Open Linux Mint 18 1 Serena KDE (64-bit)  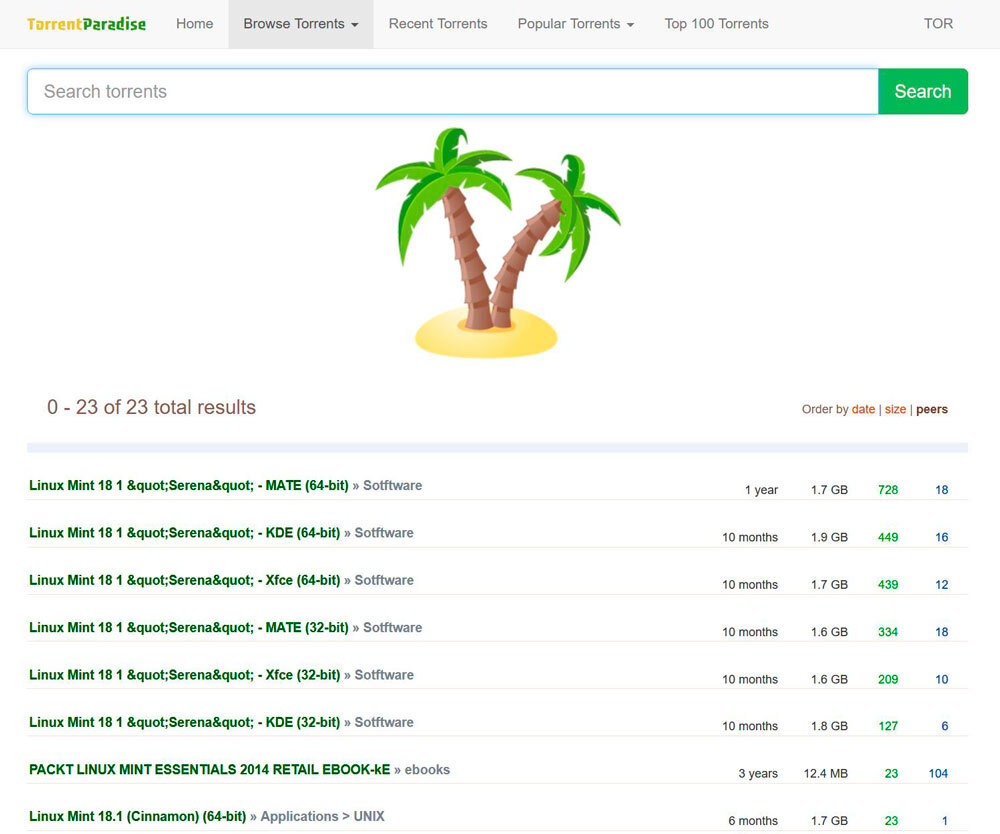tap(184, 532)
